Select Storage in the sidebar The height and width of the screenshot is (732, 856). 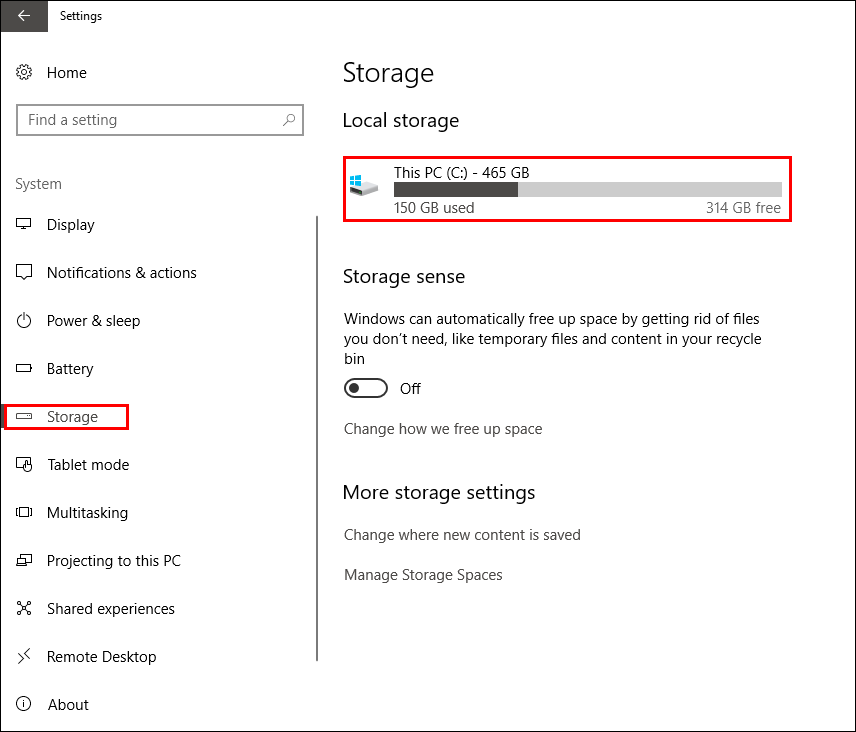[72, 416]
